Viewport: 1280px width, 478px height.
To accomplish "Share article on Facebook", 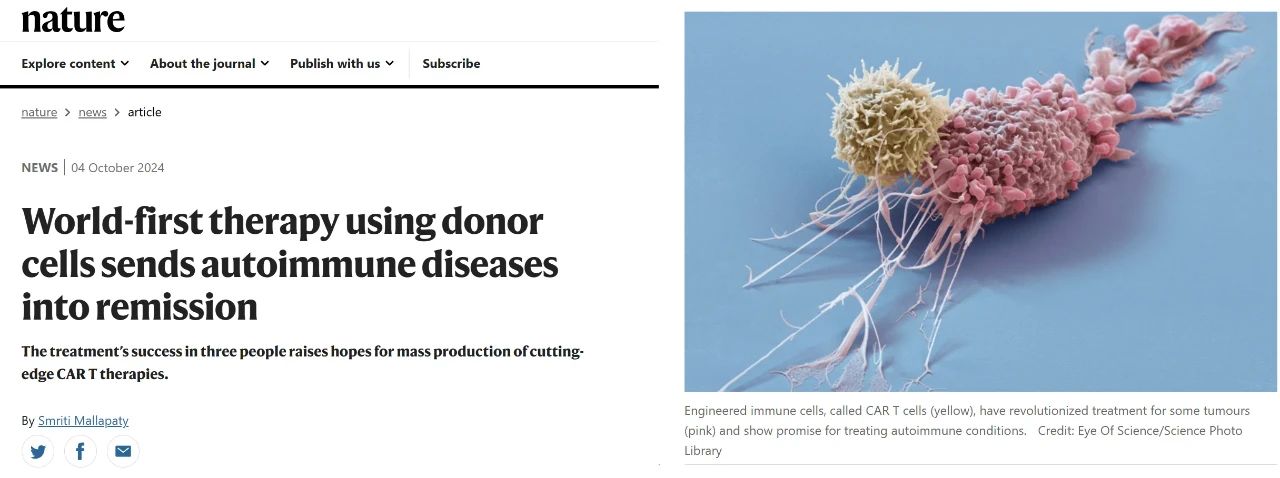I will [80, 451].
